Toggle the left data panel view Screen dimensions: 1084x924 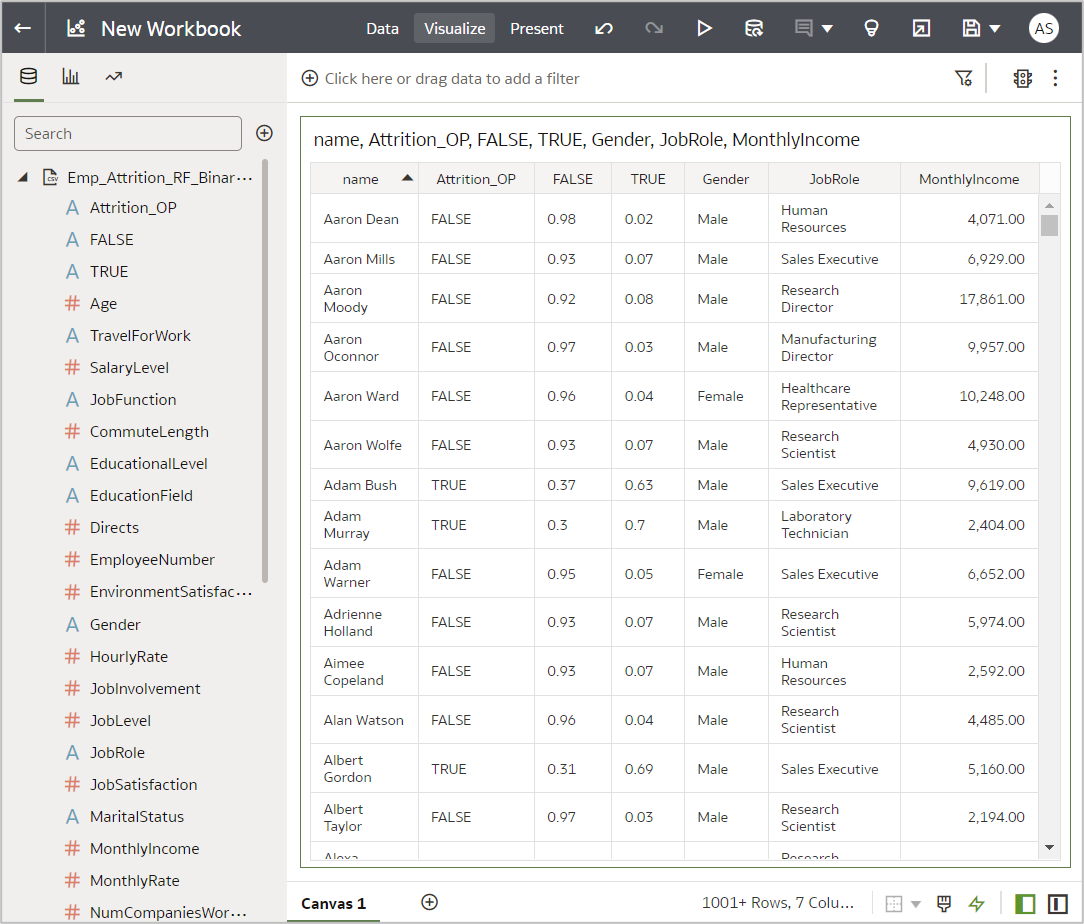point(1025,903)
